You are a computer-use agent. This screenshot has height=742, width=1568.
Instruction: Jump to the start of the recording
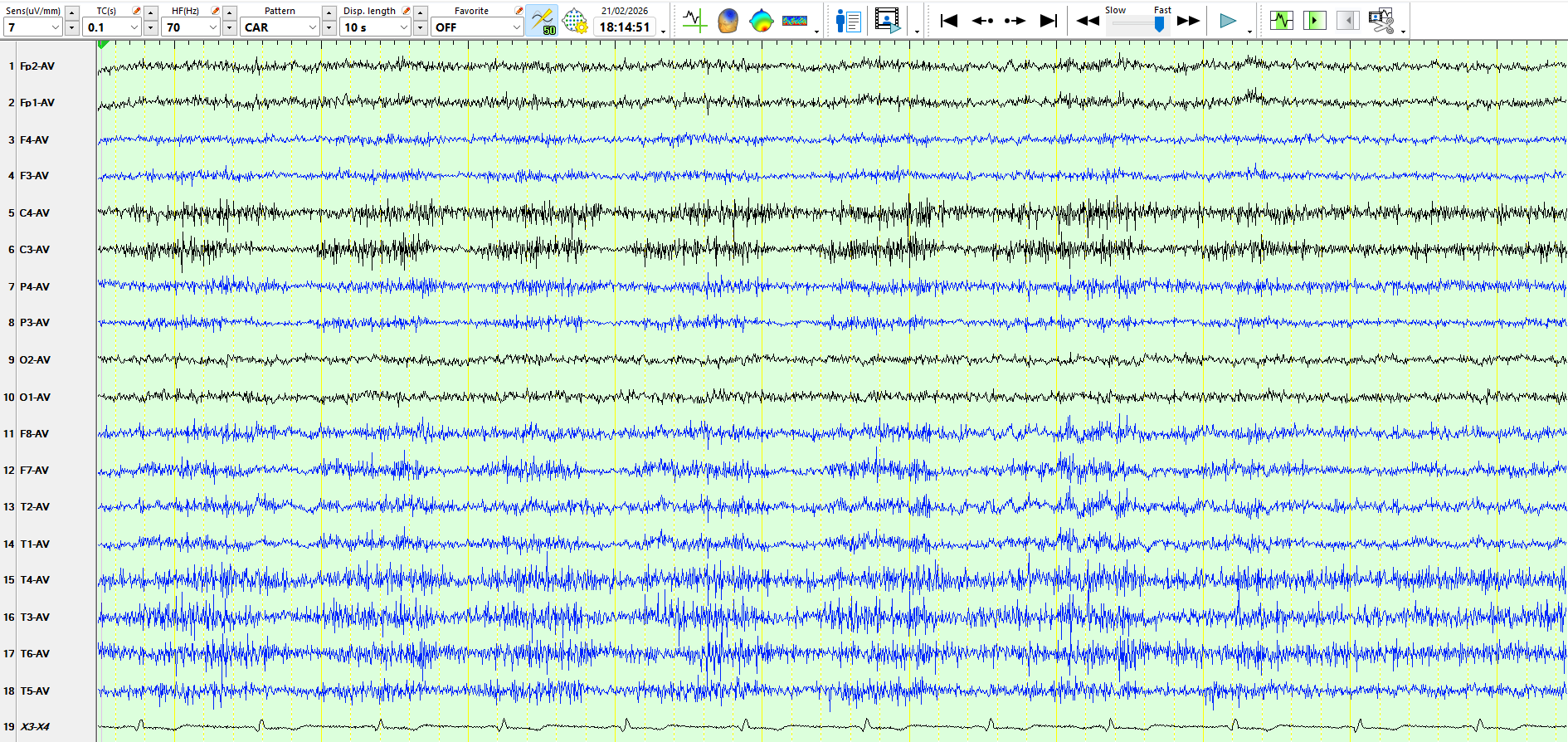click(x=949, y=21)
